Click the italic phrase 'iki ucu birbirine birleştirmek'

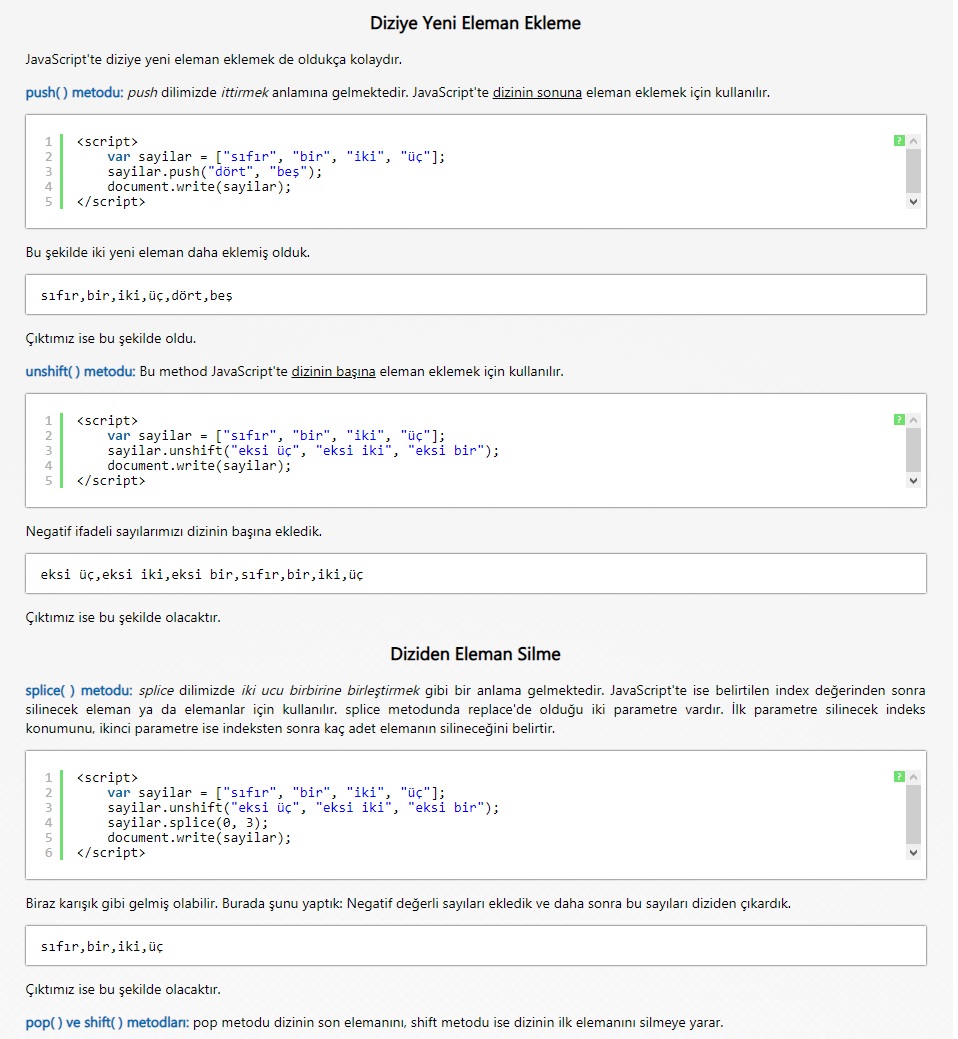[x=331, y=690]
